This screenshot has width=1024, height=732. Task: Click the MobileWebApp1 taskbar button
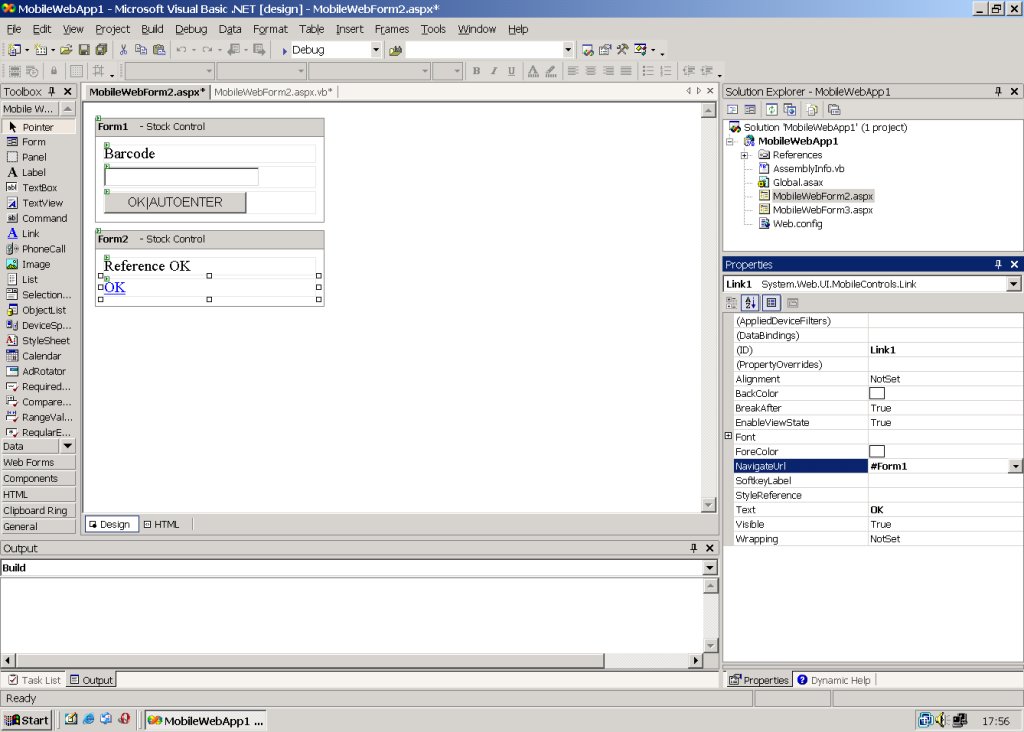click(x=205, y=720)
